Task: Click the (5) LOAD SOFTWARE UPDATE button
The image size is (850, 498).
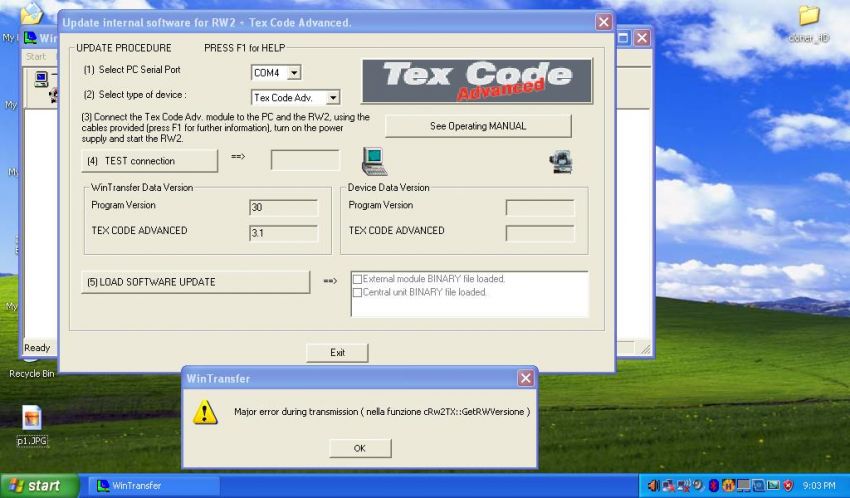Action: point(196,282)
